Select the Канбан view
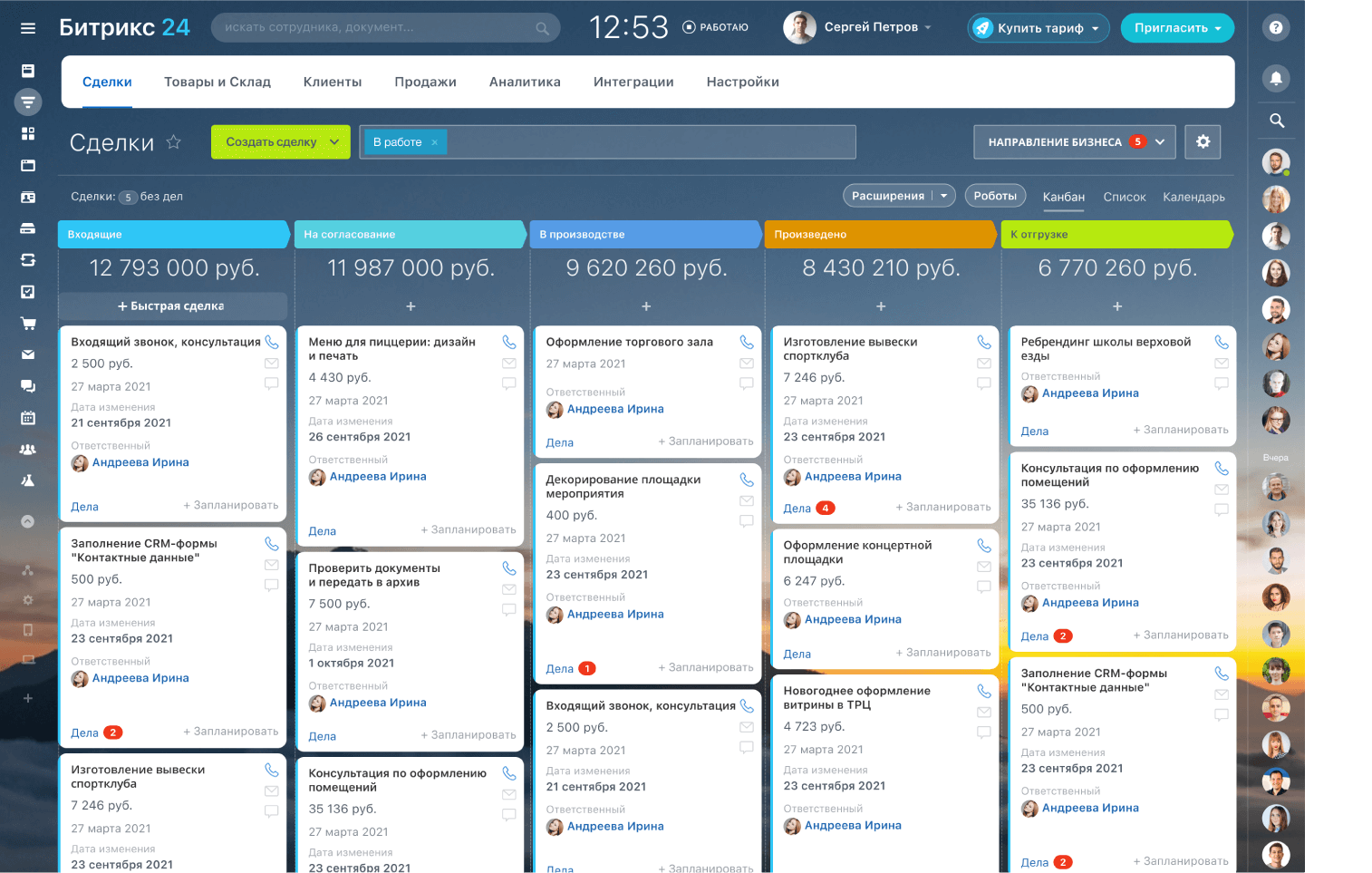This screenshot has height=873, width=1372. (x=1064, y=197)
